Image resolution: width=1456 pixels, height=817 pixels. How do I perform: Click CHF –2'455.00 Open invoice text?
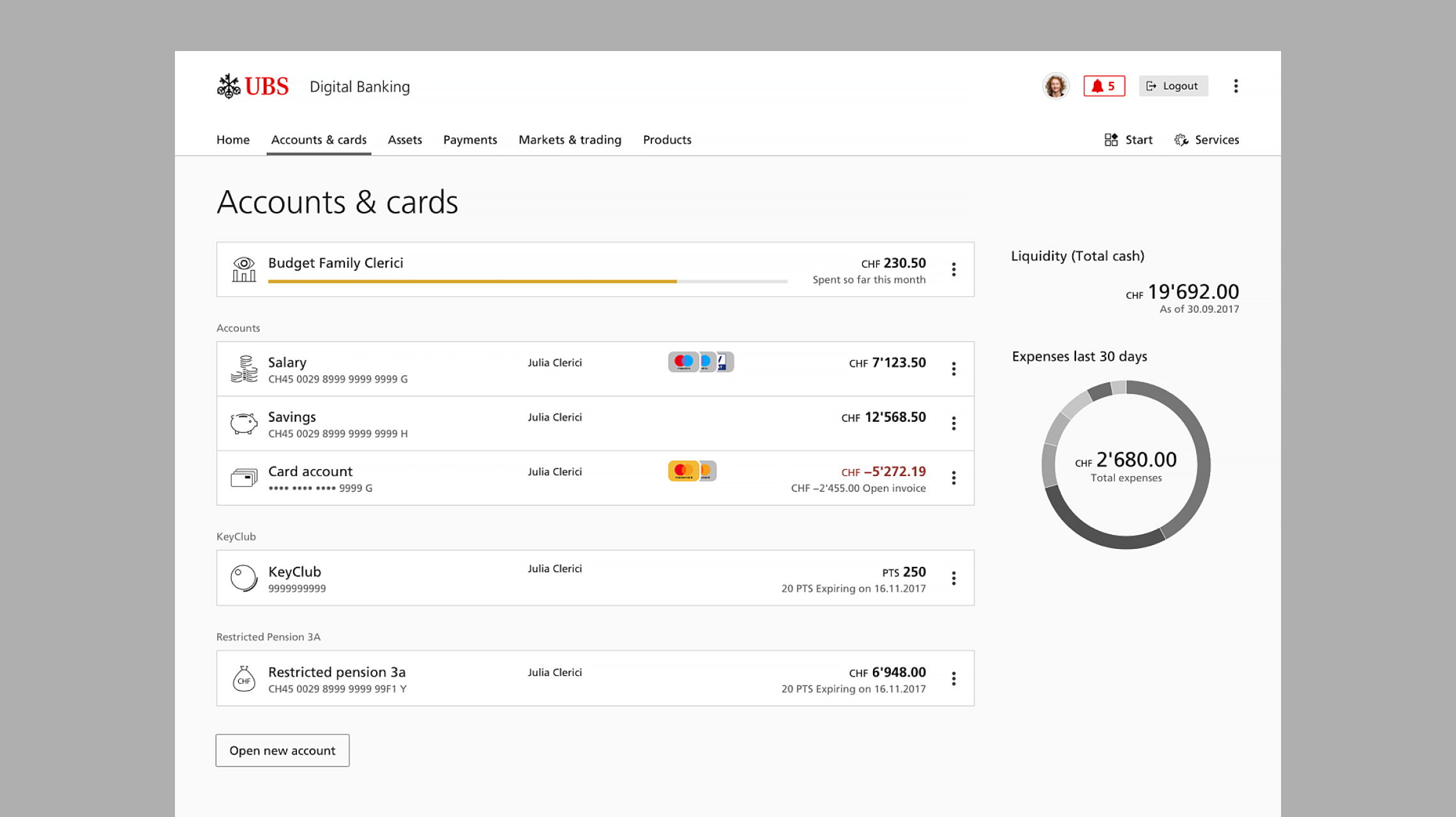(858, 488)
